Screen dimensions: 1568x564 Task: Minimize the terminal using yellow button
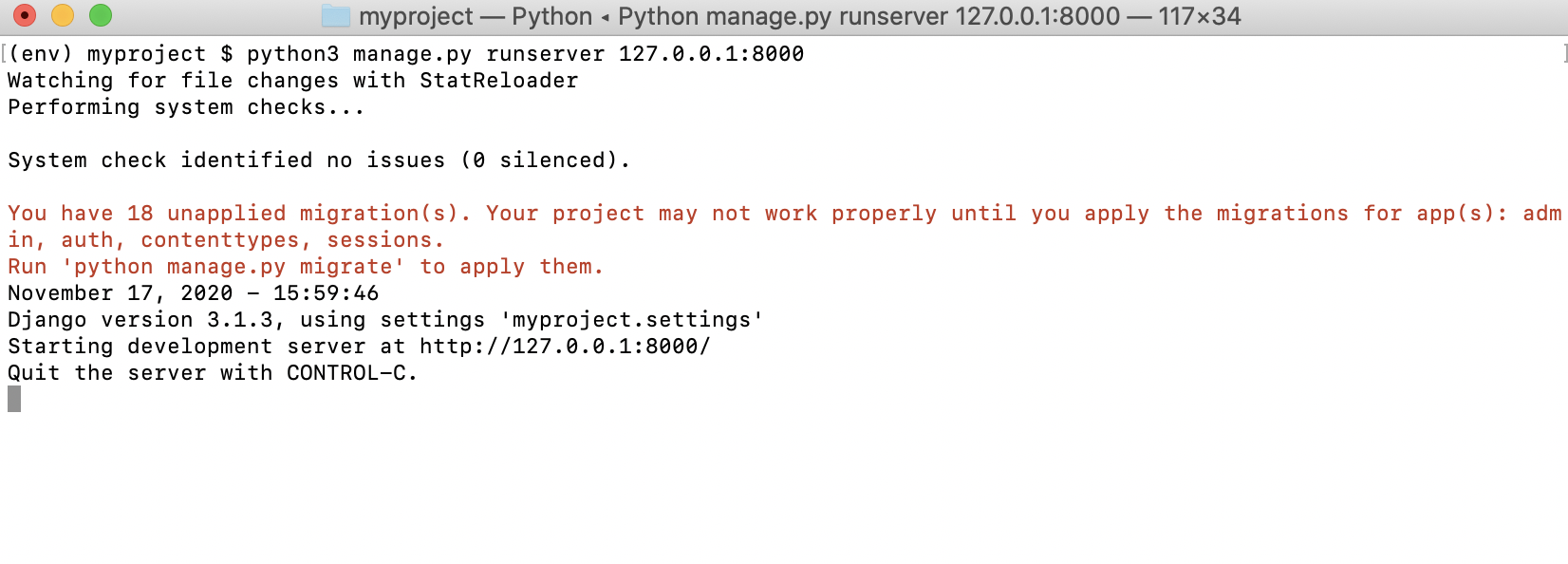pos(63,15)
